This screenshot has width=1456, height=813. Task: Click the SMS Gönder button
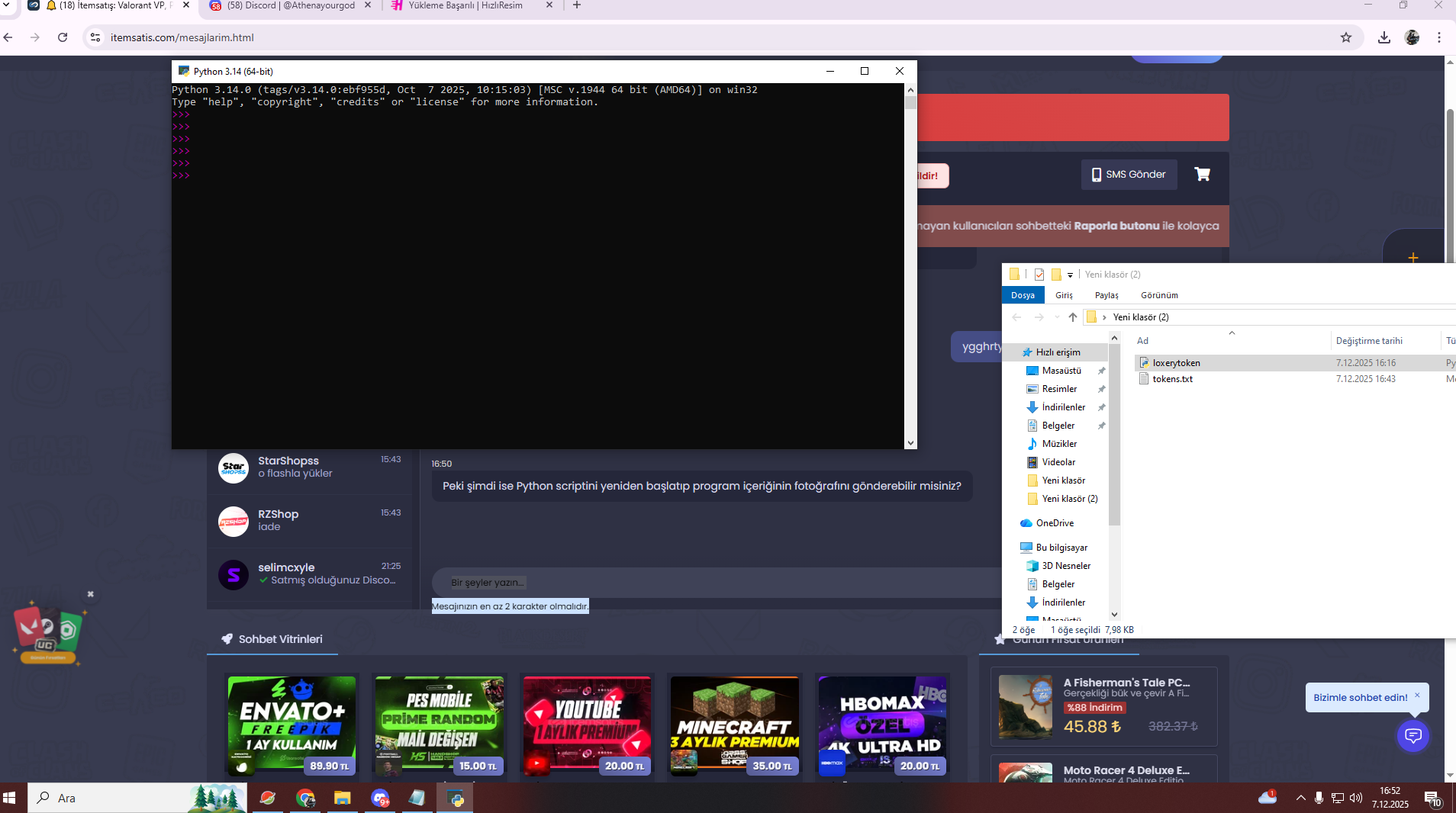[x=1129, y=175]
